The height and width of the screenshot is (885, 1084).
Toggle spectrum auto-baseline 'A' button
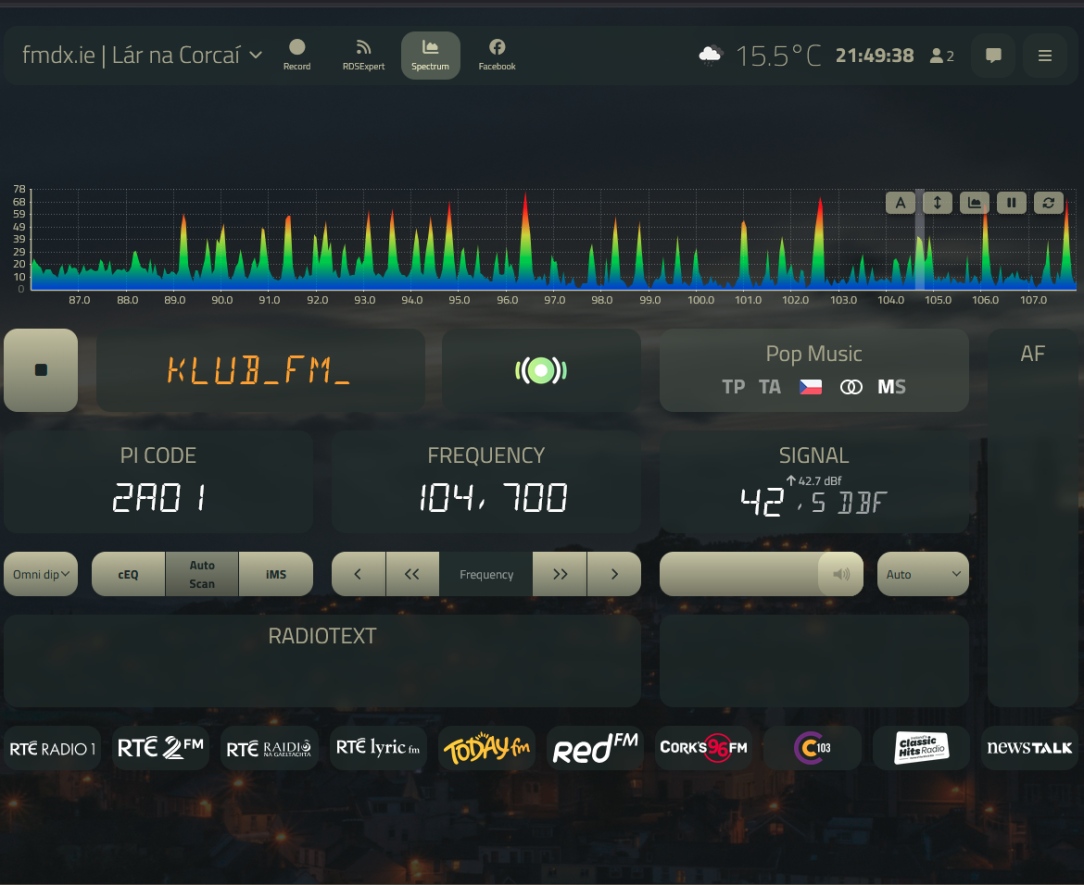[x=900, y=203]
